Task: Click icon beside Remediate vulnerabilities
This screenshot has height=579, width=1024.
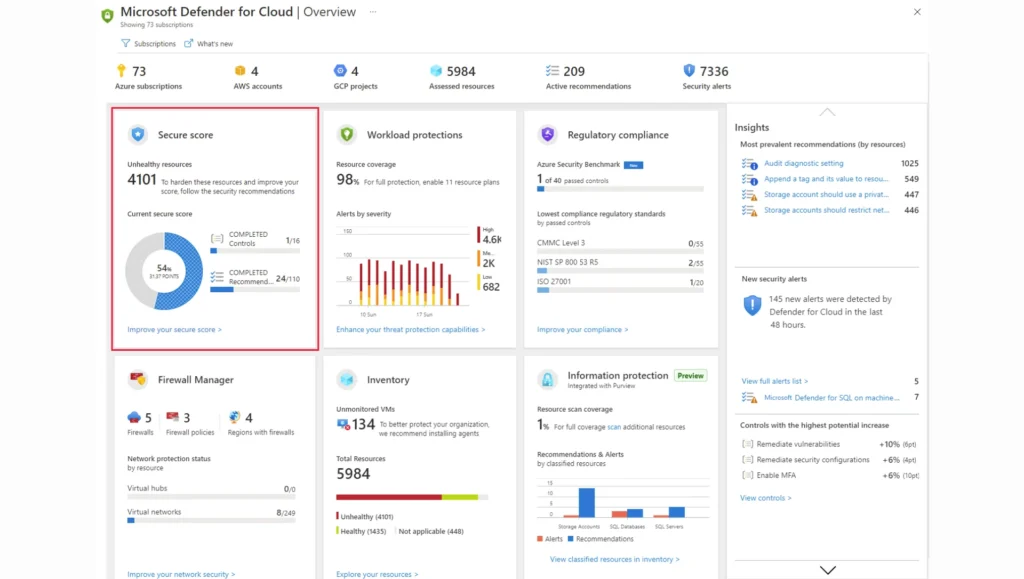Action: coord(747,444)
